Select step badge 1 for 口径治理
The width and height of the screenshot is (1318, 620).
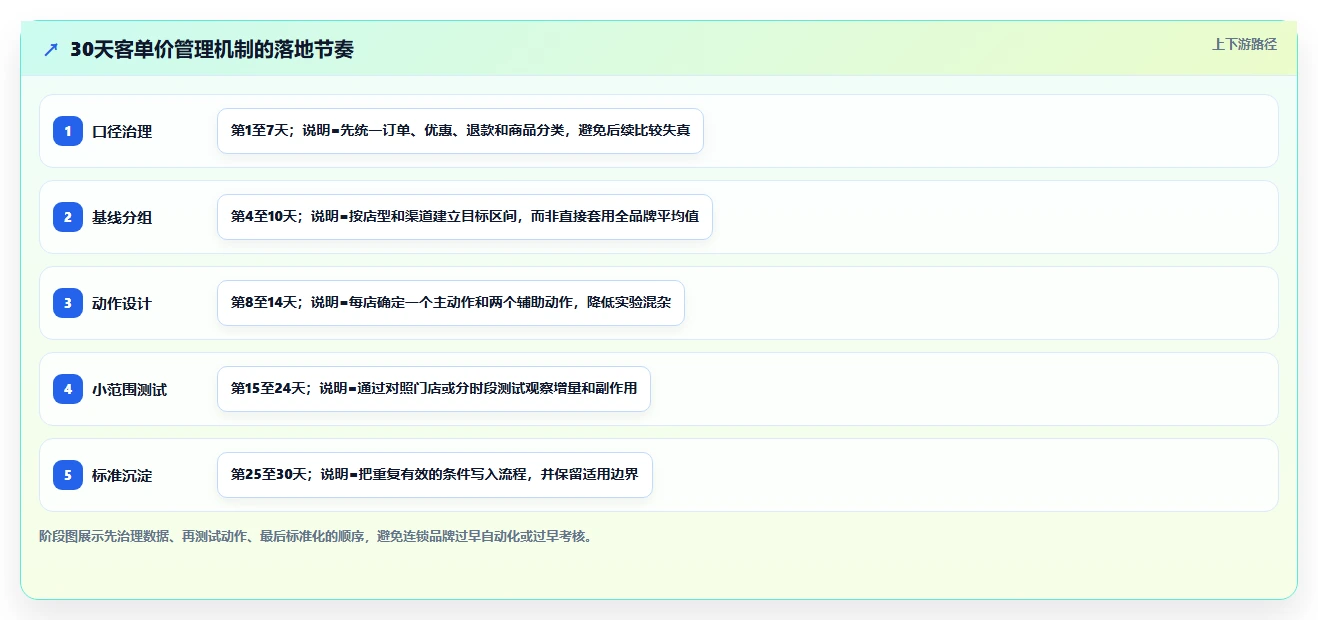(68, 131)
